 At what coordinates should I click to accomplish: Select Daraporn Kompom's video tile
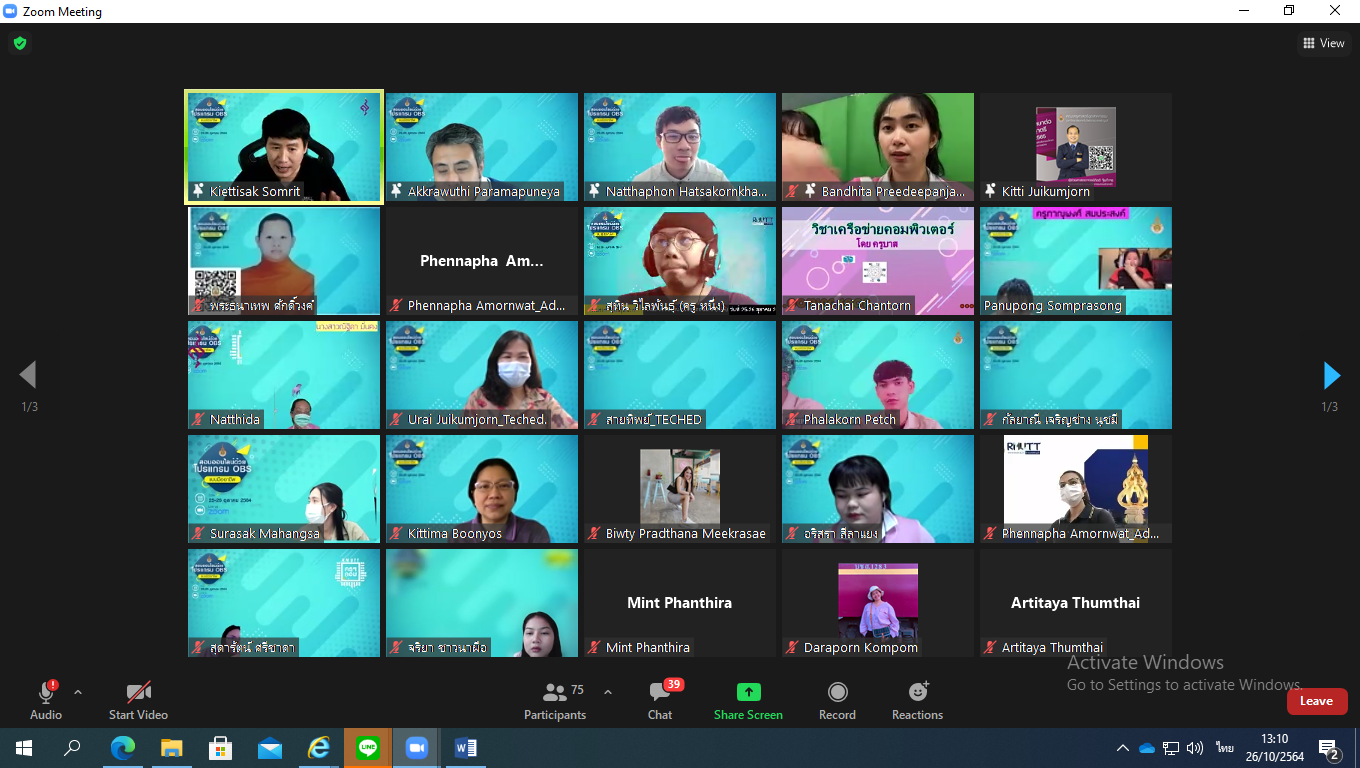point(878,603)
